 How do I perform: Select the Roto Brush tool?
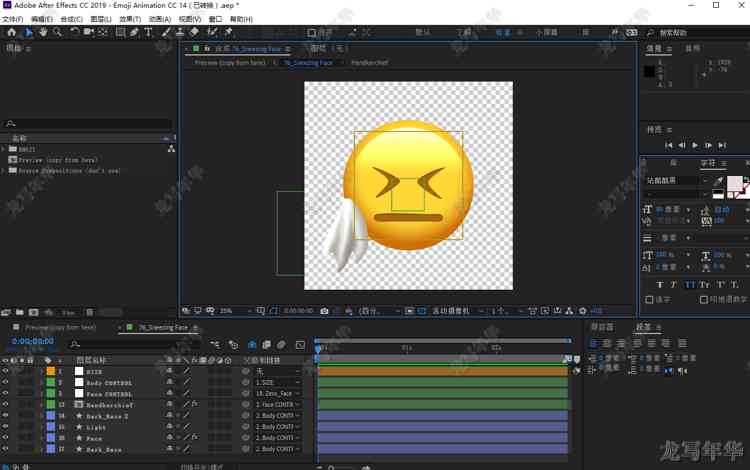[212, 32]
